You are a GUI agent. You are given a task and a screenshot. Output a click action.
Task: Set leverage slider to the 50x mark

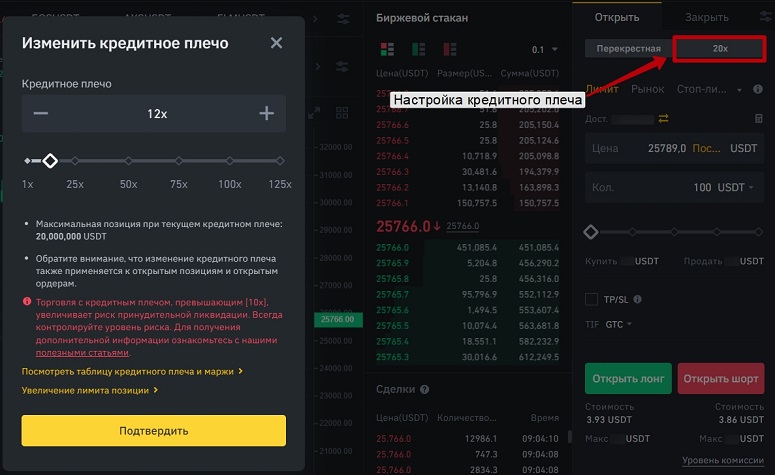pyautogui.click(x=129, y=161)
